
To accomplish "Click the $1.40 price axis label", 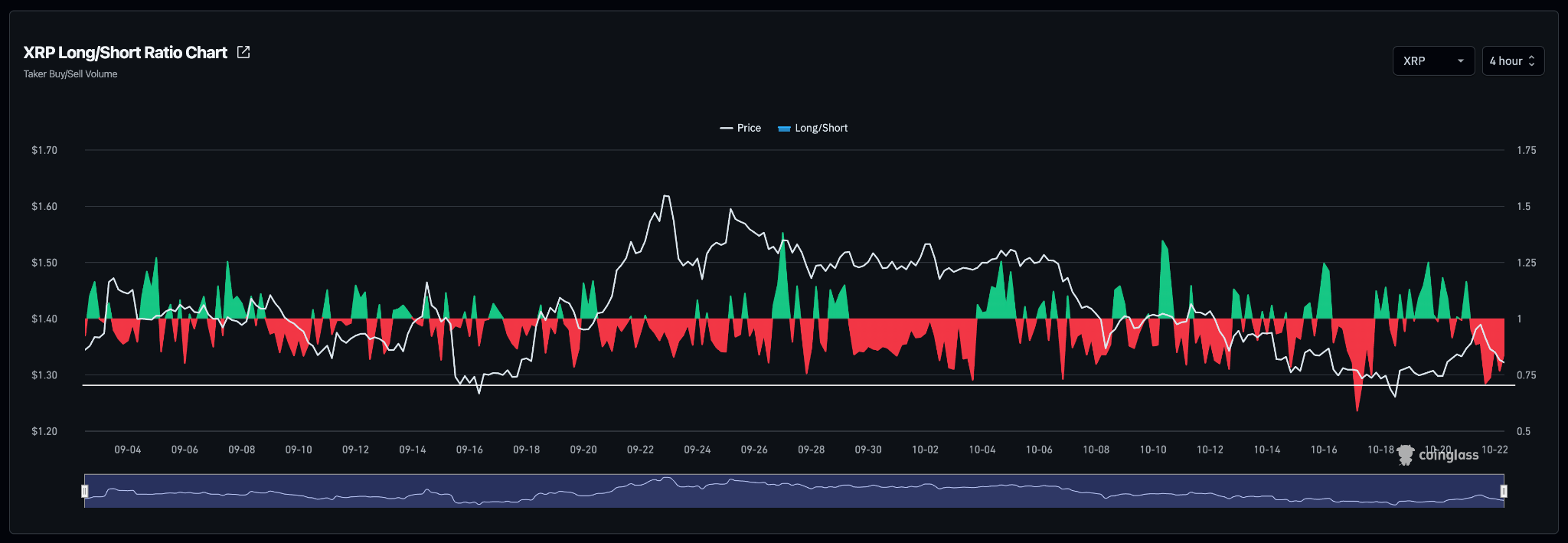I will pos(44,319).
